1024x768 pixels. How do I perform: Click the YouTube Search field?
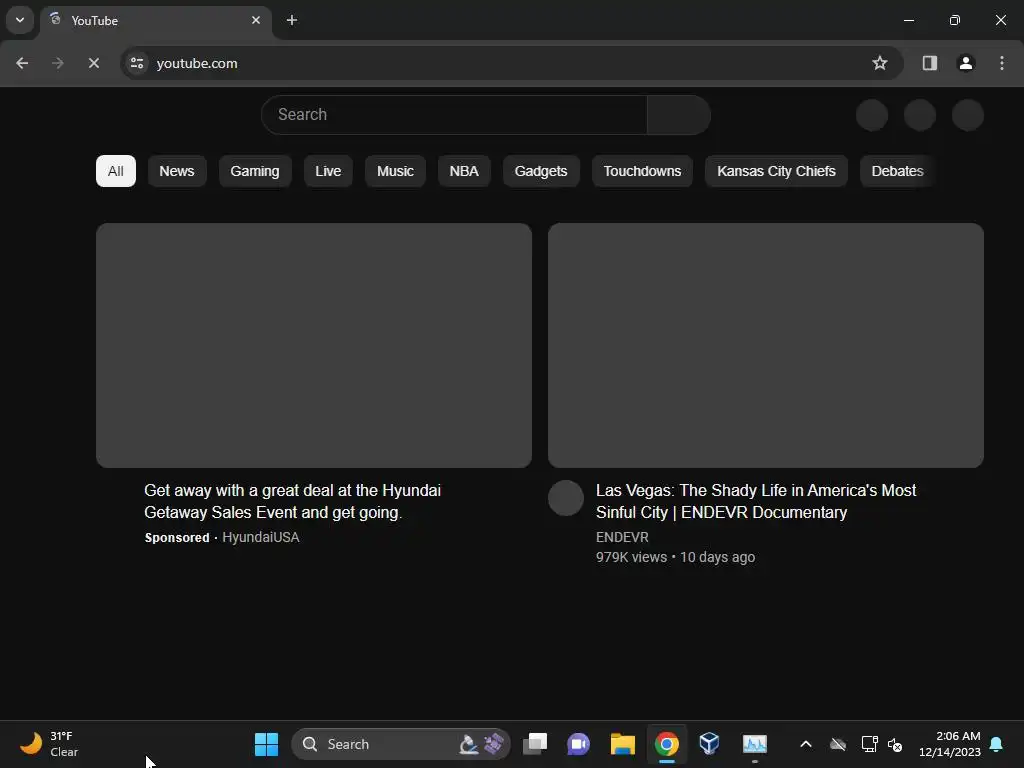point(454,115)
